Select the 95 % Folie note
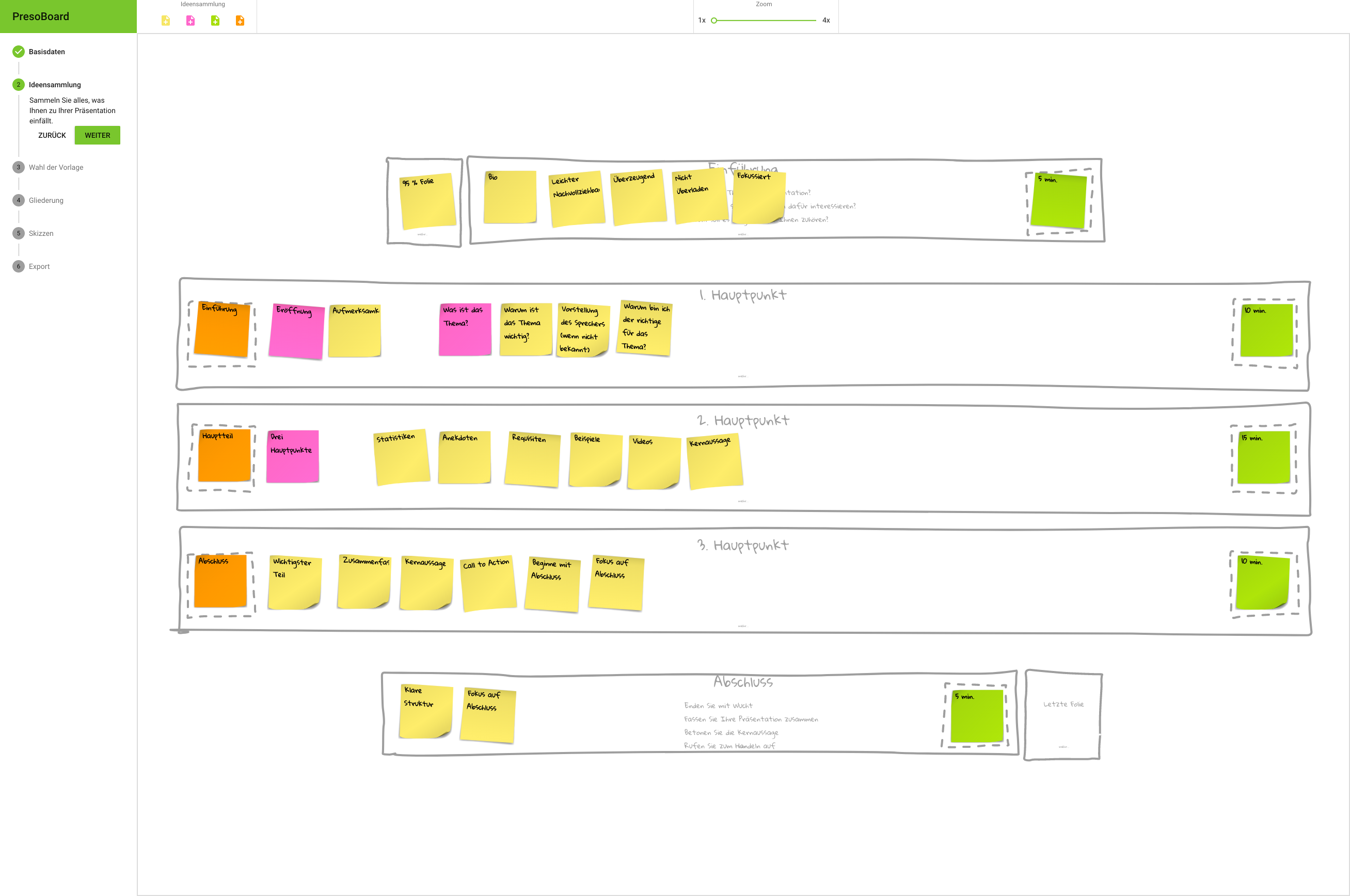 (427, 201)
